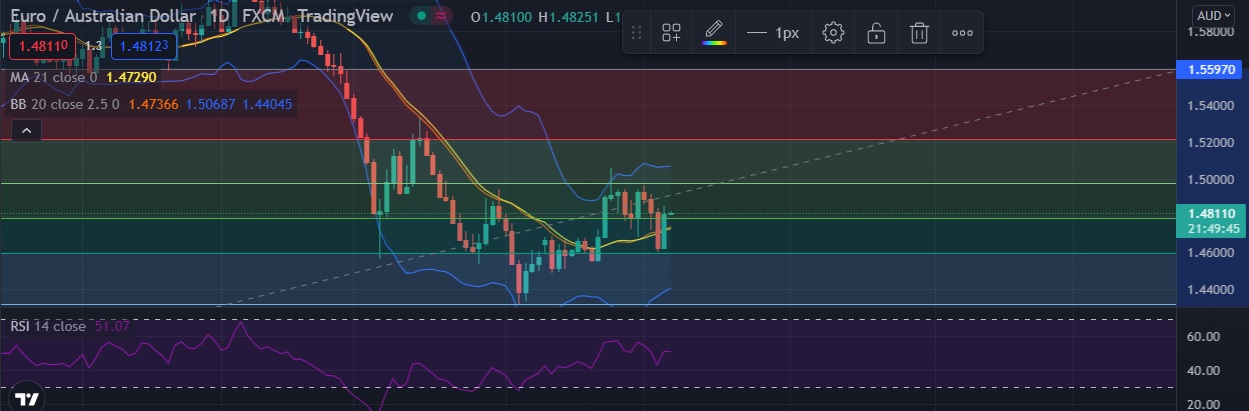Grab the floating toolbar drag handle

coord(636,33)
